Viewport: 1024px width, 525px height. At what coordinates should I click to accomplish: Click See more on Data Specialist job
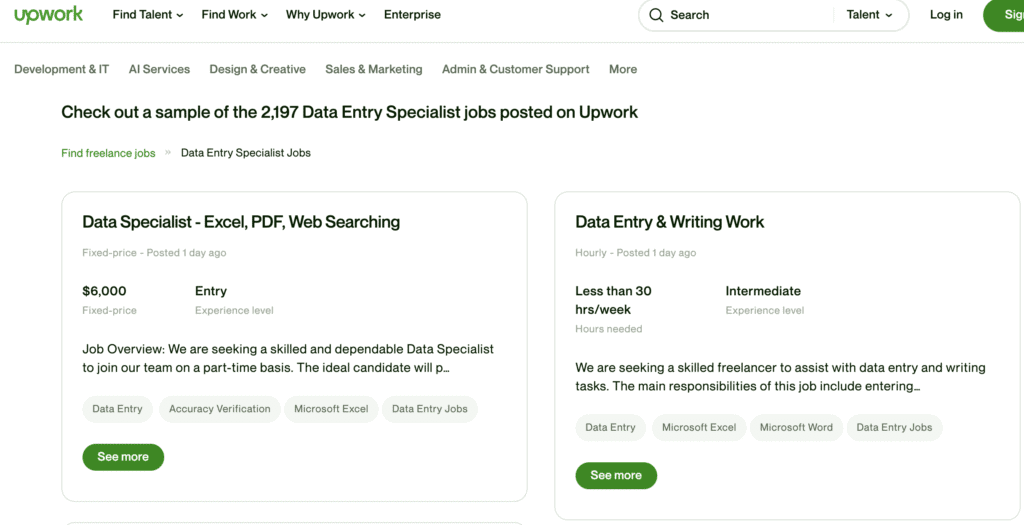123,457
